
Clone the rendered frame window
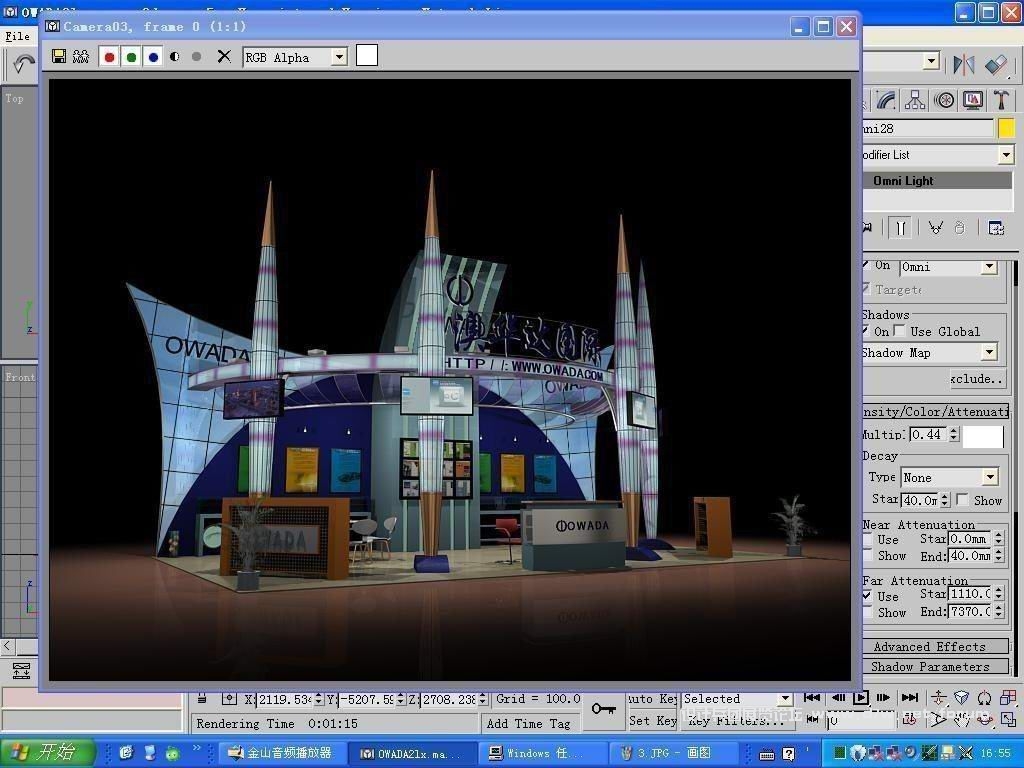[81, 57]
